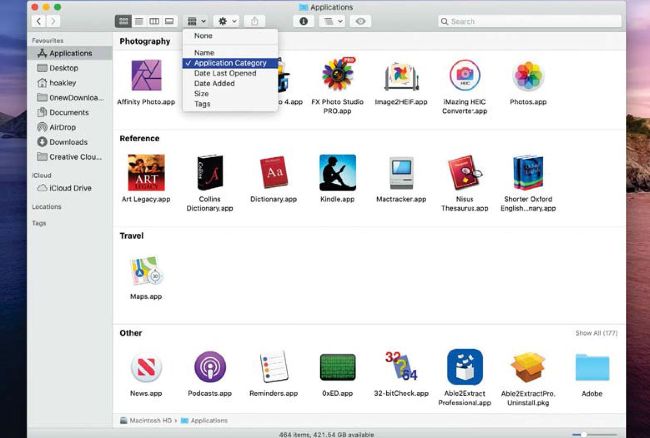Open the Affinity Photo app icon

(x=146, y=76)
